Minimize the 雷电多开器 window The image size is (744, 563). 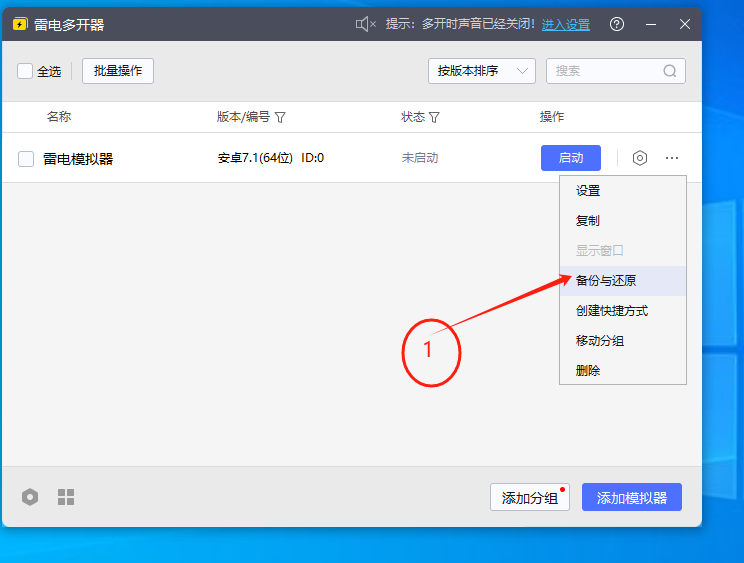coord(651,24)
